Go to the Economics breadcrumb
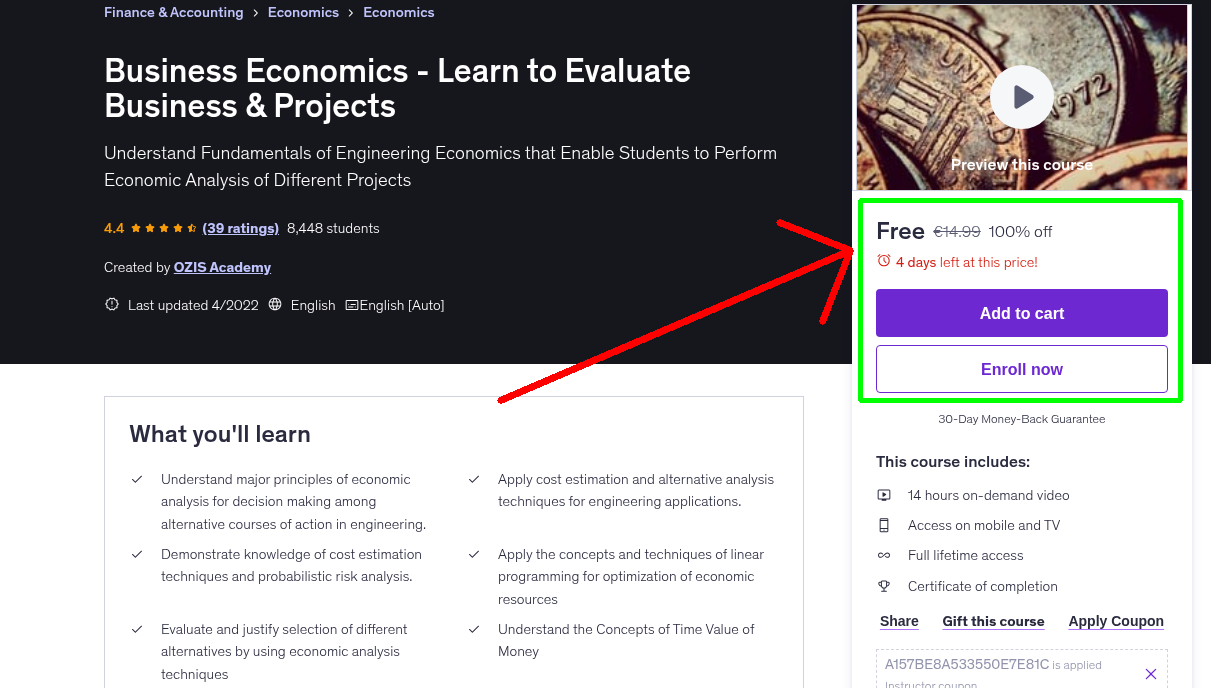Image resolution: width=1211 pixels, height=688 pixels. point(303,12)
